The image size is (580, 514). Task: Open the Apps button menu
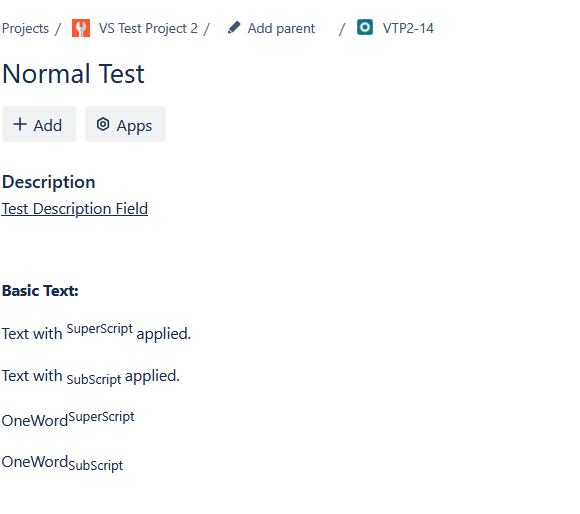point(125,124)
